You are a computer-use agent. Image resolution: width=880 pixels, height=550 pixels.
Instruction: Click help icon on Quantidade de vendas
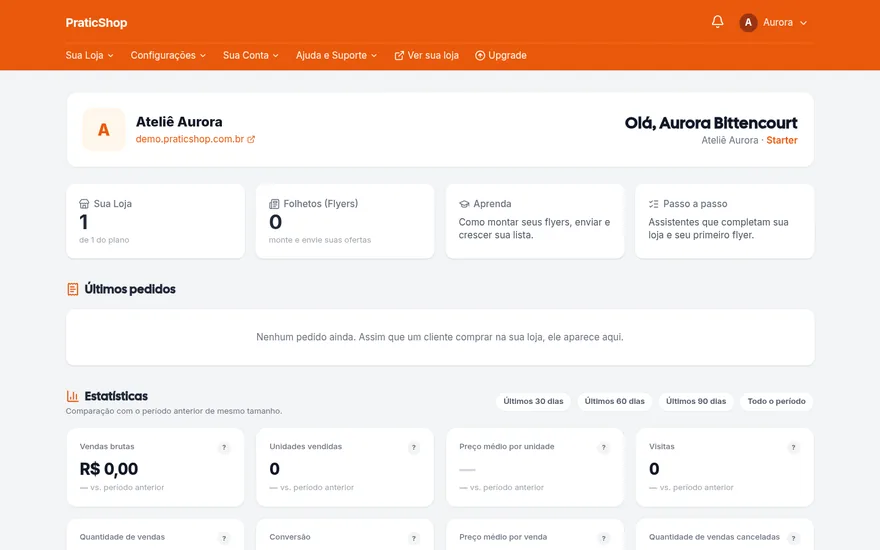coord(224,538)
